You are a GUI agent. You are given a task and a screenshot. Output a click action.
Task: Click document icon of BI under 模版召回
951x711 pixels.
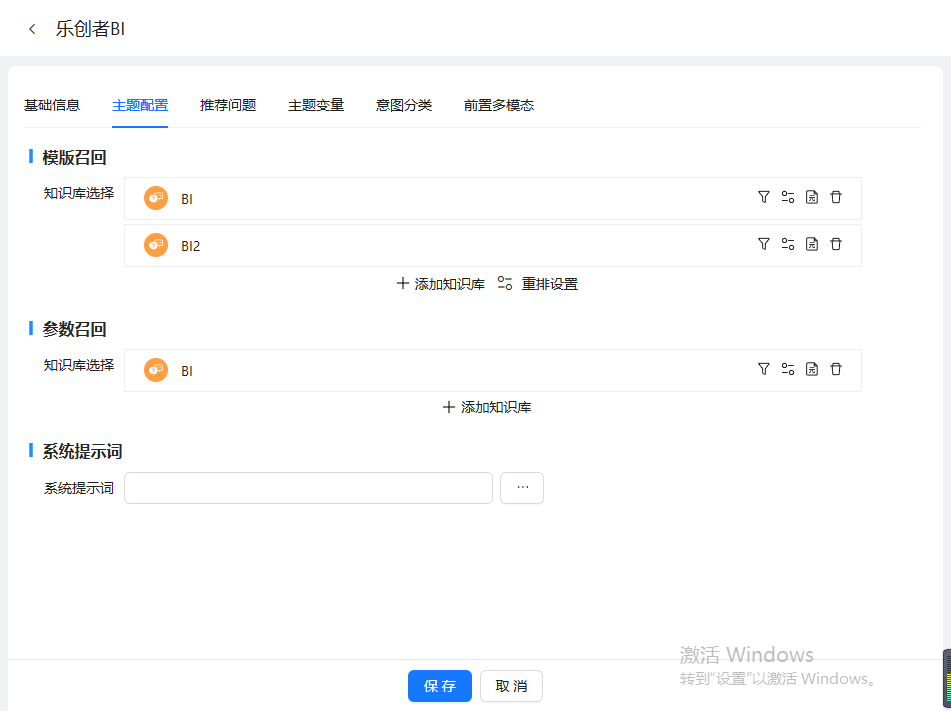click(x=812, y=198)
